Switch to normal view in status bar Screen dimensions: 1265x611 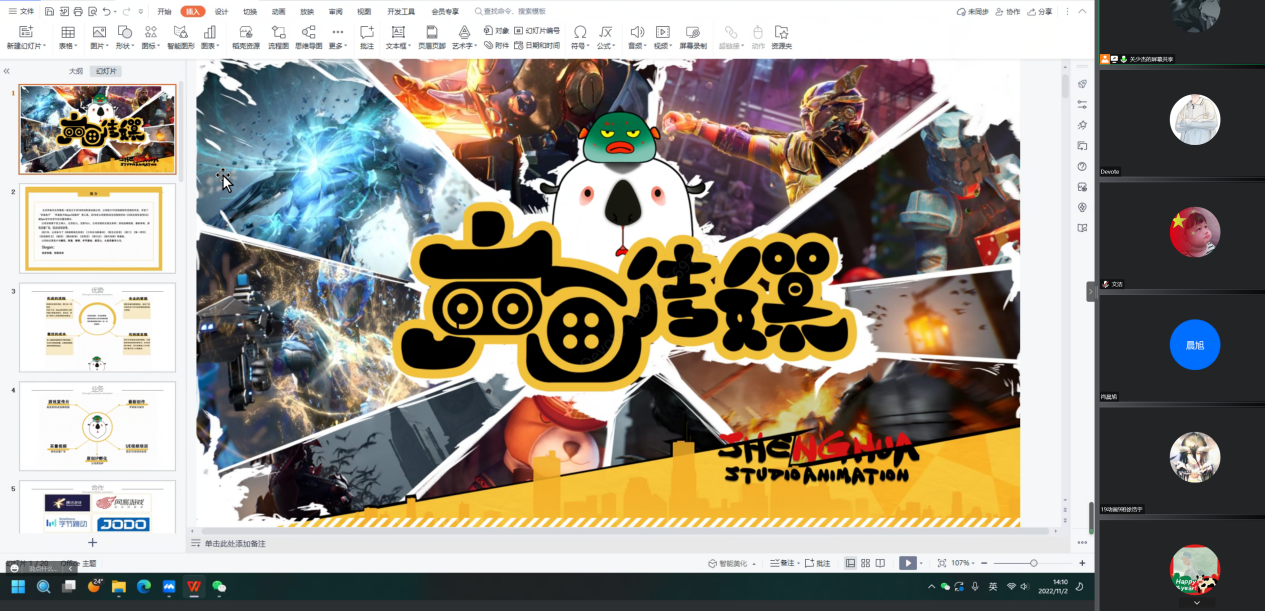[x=851, y=563]
